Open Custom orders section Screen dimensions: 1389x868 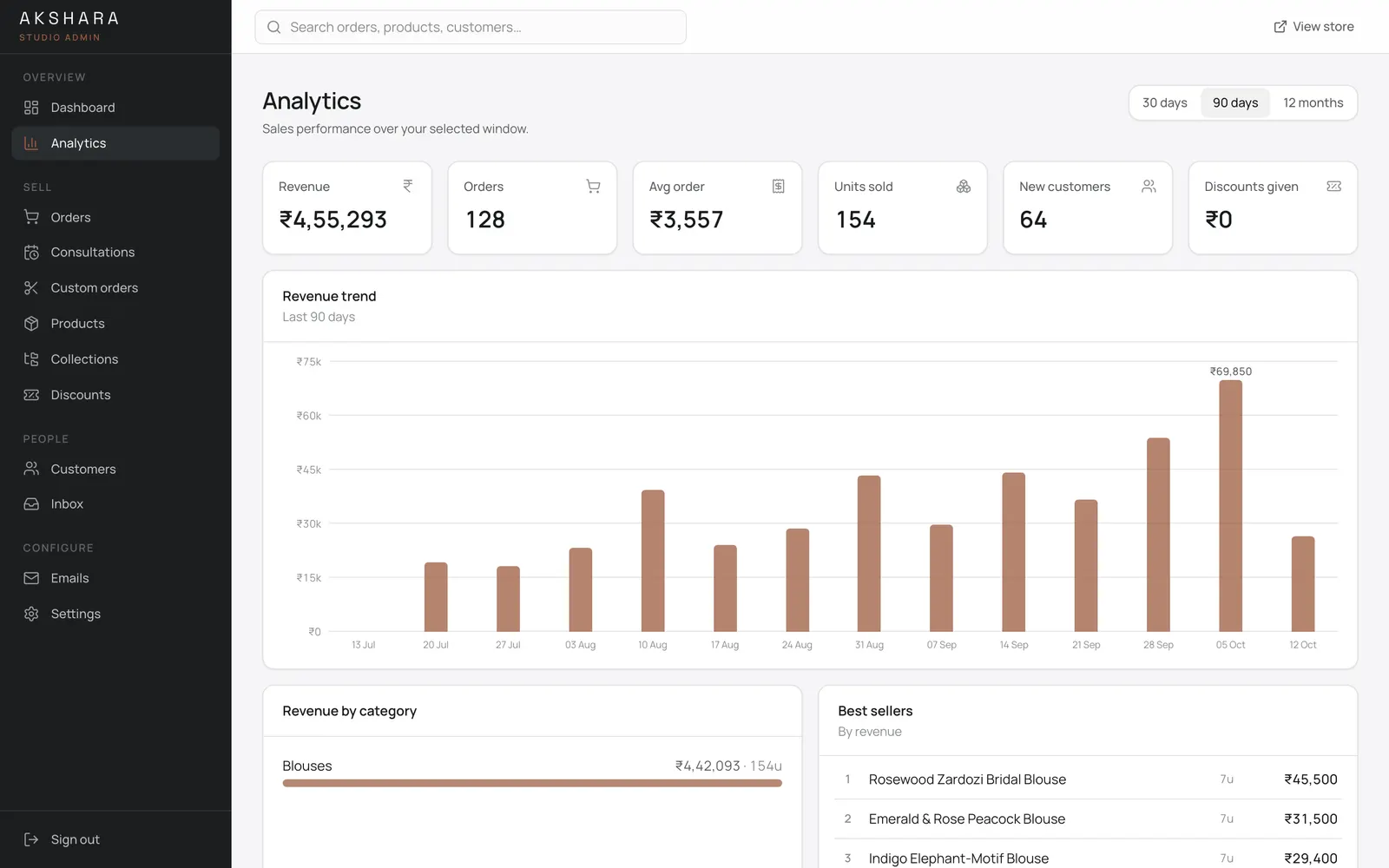115,288
